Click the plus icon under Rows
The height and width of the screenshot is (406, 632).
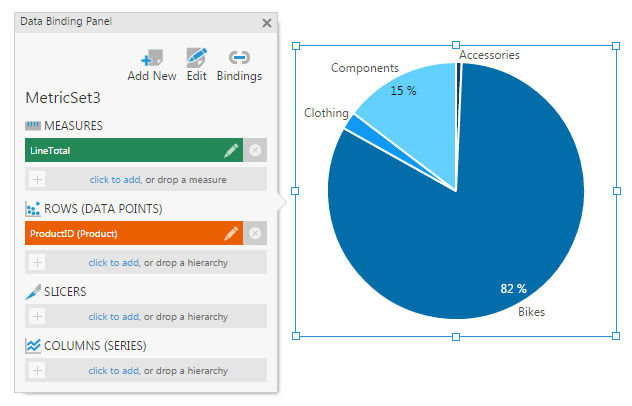point(37,262)
